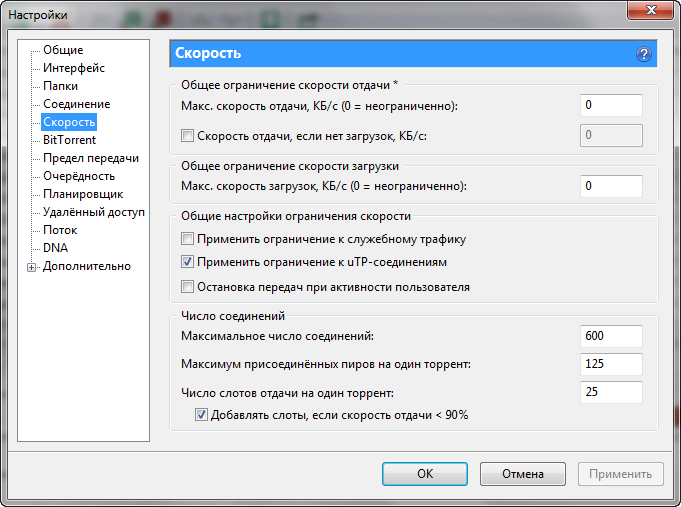Open the Общие settings section

pos(63,50)
